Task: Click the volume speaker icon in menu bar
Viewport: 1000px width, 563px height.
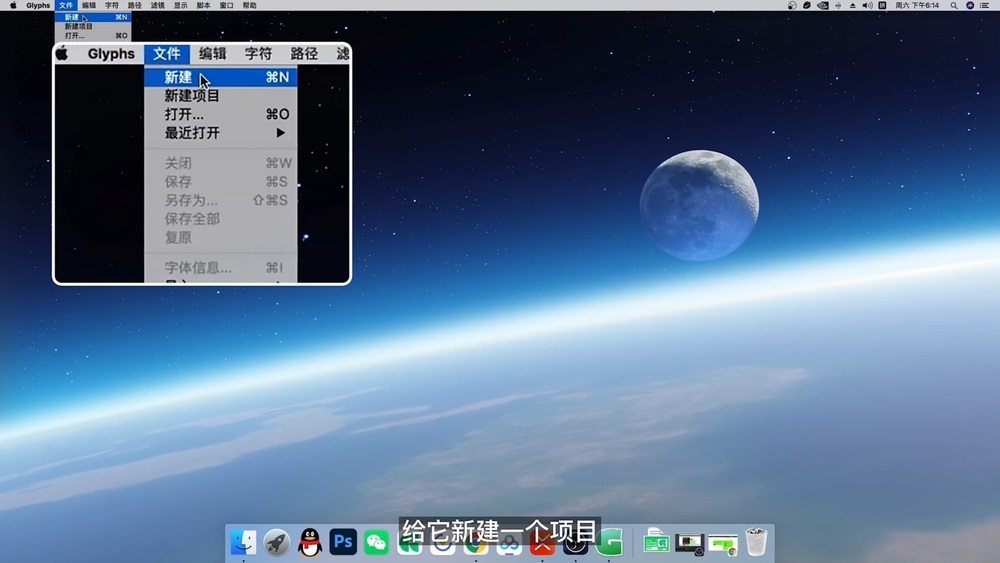Action: (867, 5)
